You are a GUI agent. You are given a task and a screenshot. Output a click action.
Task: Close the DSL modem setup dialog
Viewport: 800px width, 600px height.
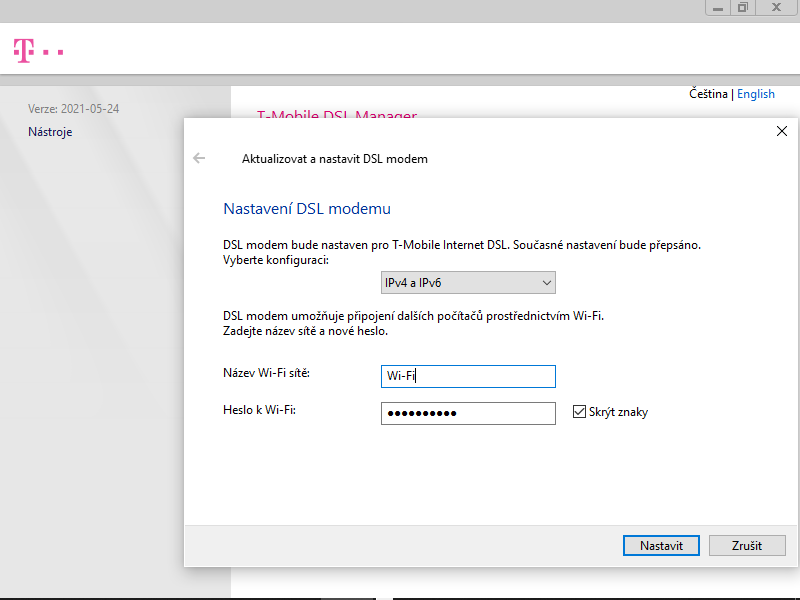782,131
